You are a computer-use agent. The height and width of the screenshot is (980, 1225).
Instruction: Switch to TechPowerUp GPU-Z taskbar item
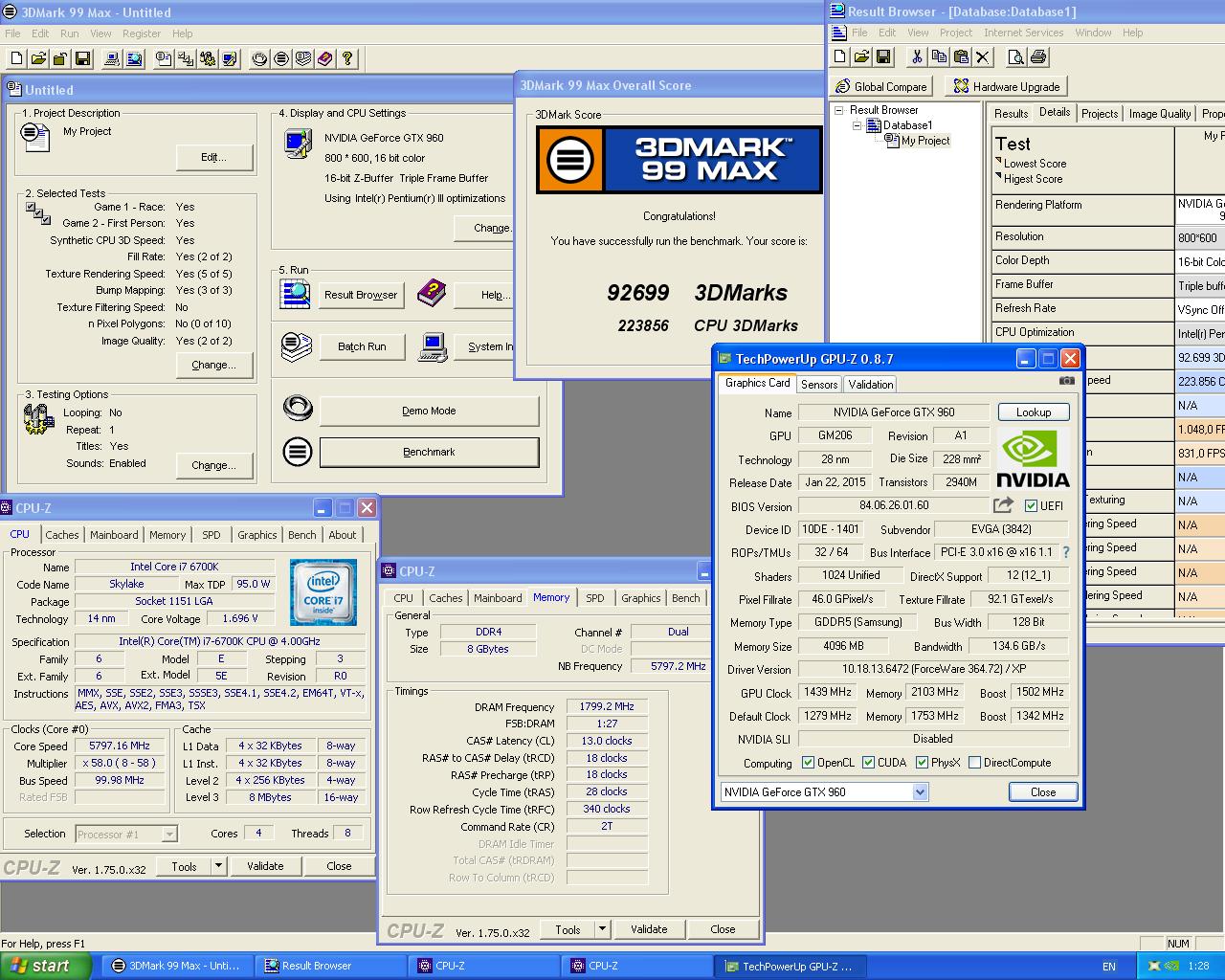click(x=790, y=966)
